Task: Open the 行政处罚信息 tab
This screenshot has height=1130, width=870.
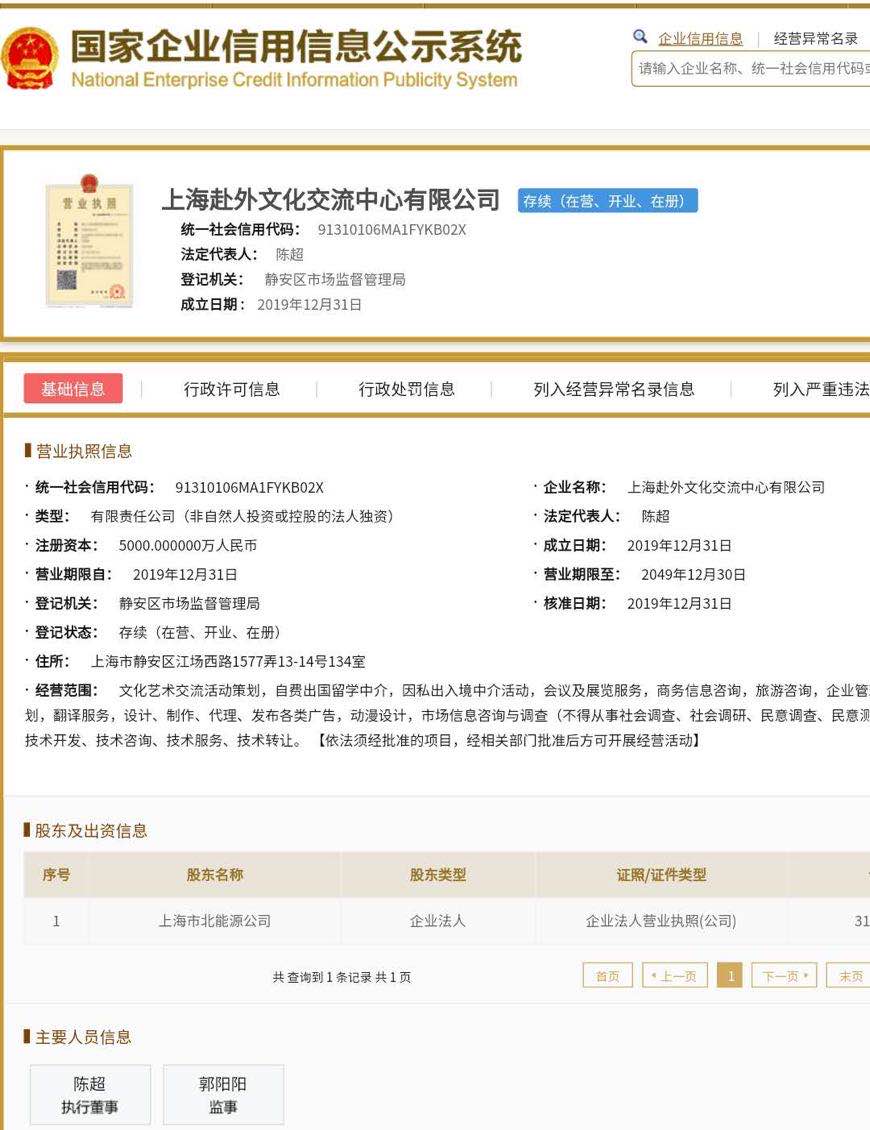Action: point(407,389)
